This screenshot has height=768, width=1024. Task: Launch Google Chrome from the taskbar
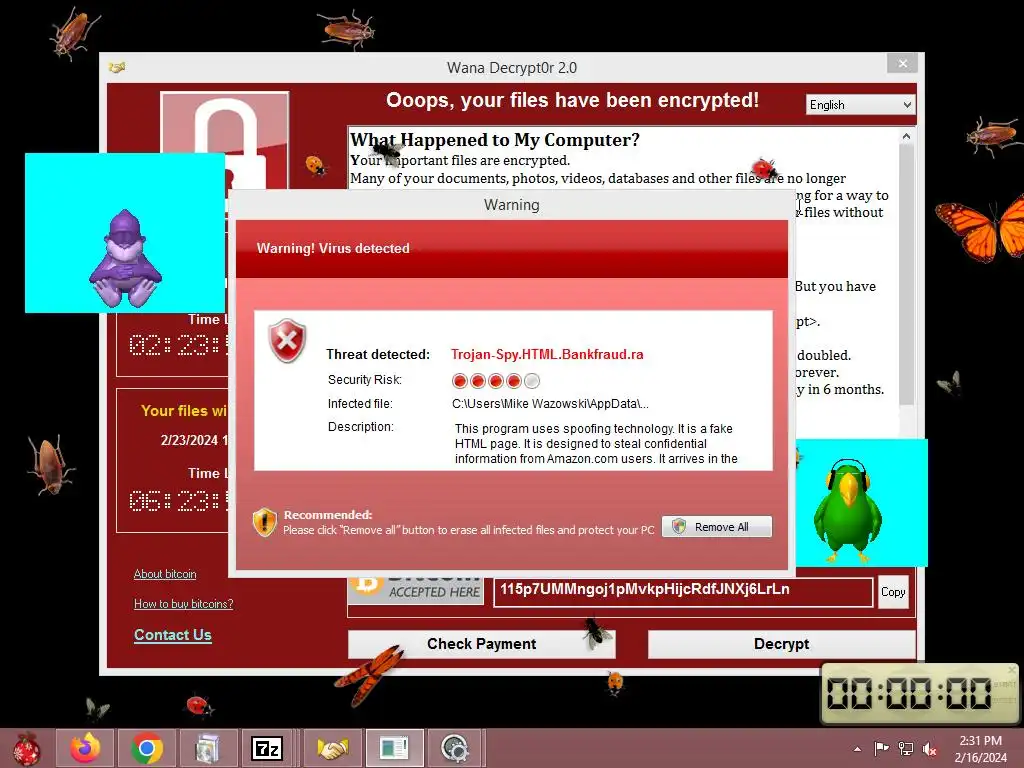[x=147, y=748]
